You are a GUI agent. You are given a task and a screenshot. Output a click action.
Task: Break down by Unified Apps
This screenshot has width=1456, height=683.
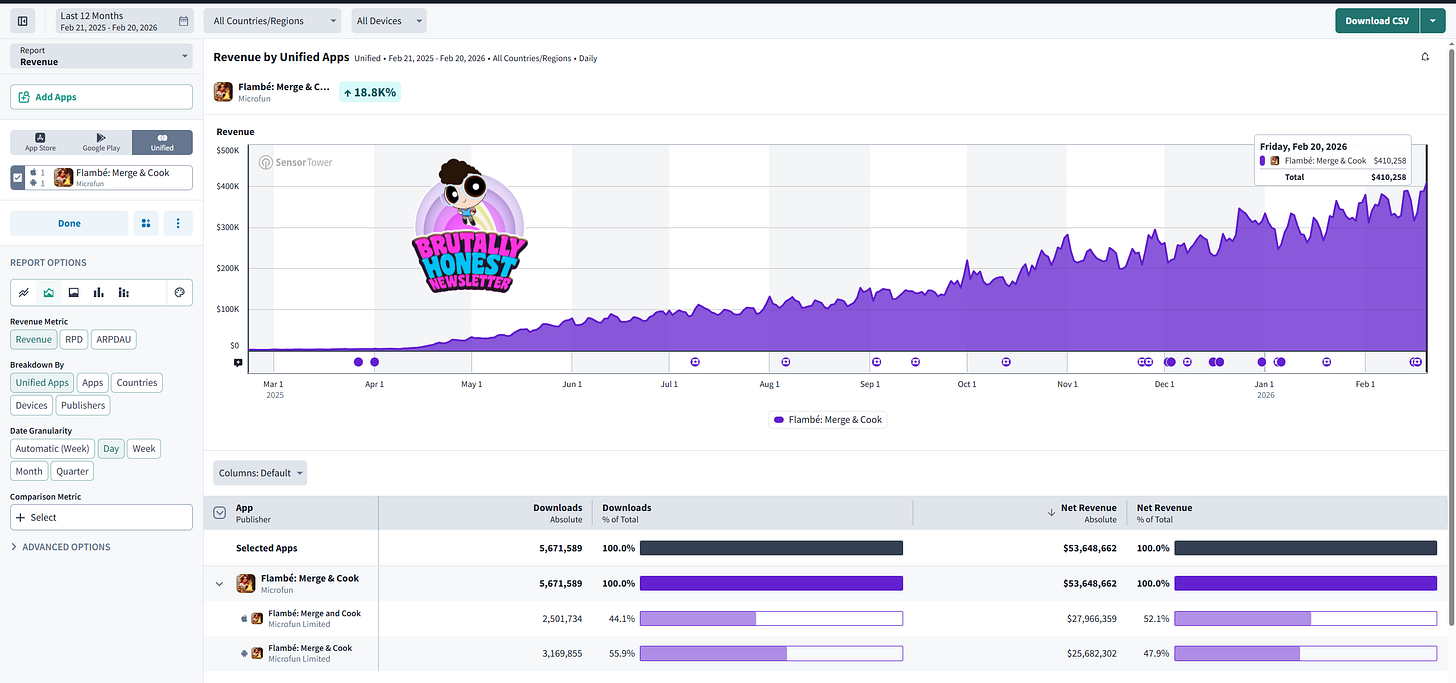[42, 382]
